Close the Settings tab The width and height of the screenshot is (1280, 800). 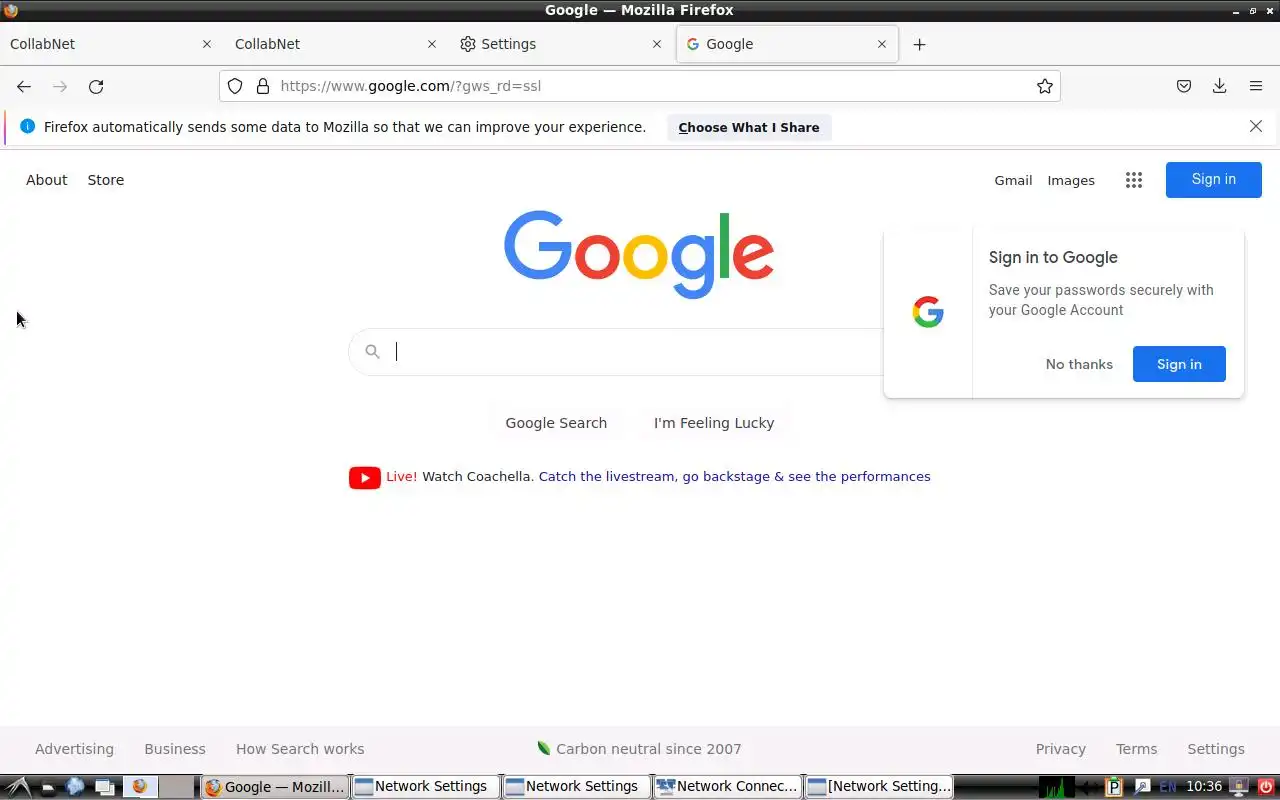click(x=657, y=44)
